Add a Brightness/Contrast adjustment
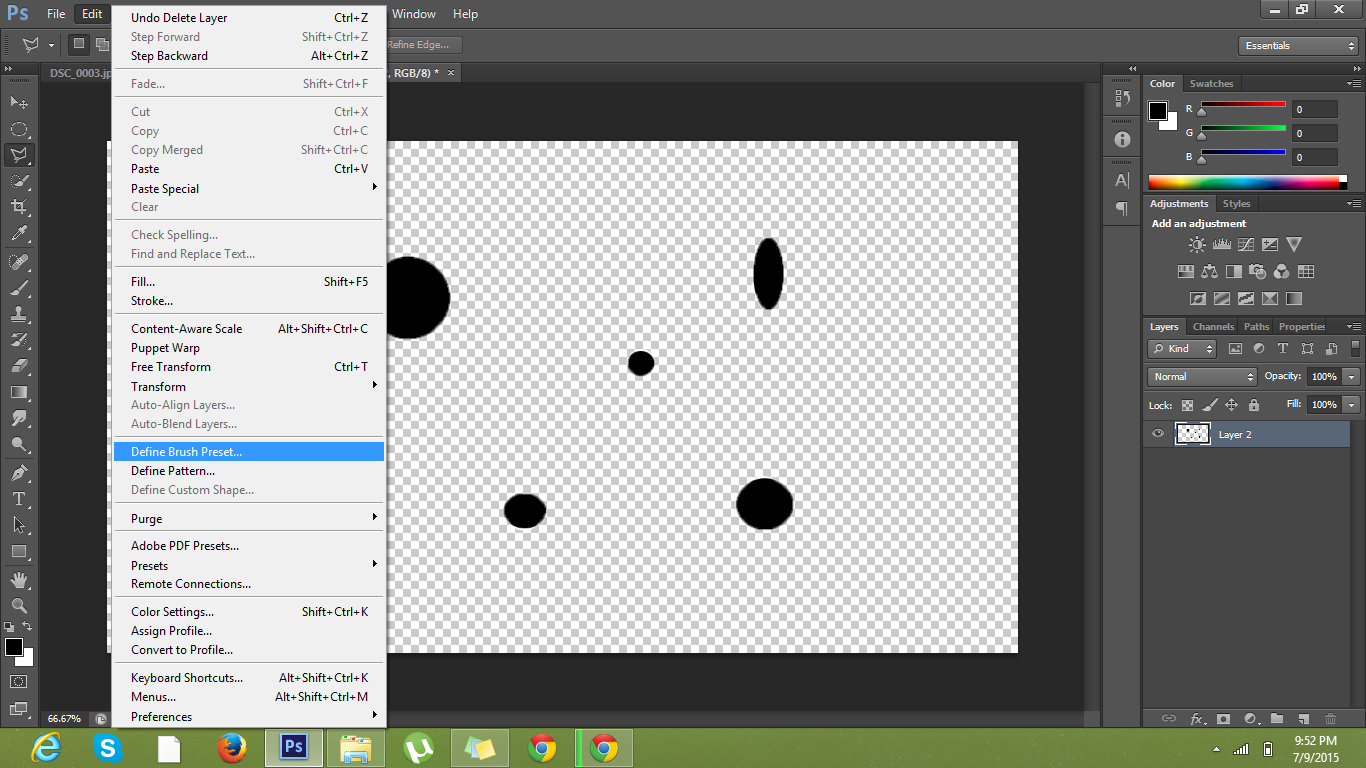 pos(1197,244)
